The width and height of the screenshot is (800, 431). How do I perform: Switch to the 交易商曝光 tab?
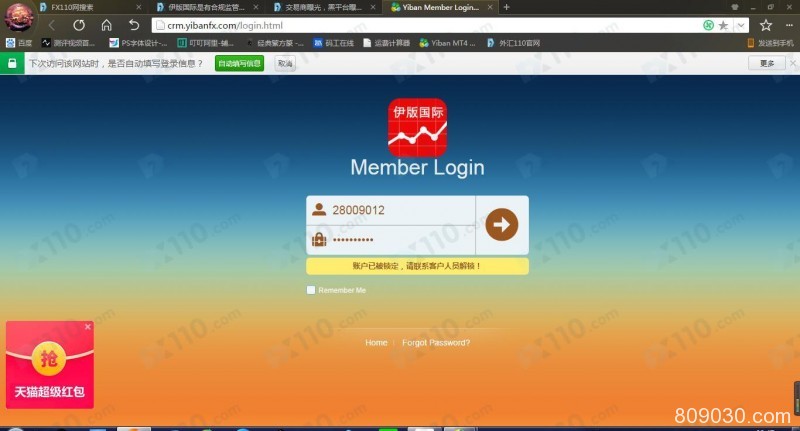point(324,7)
